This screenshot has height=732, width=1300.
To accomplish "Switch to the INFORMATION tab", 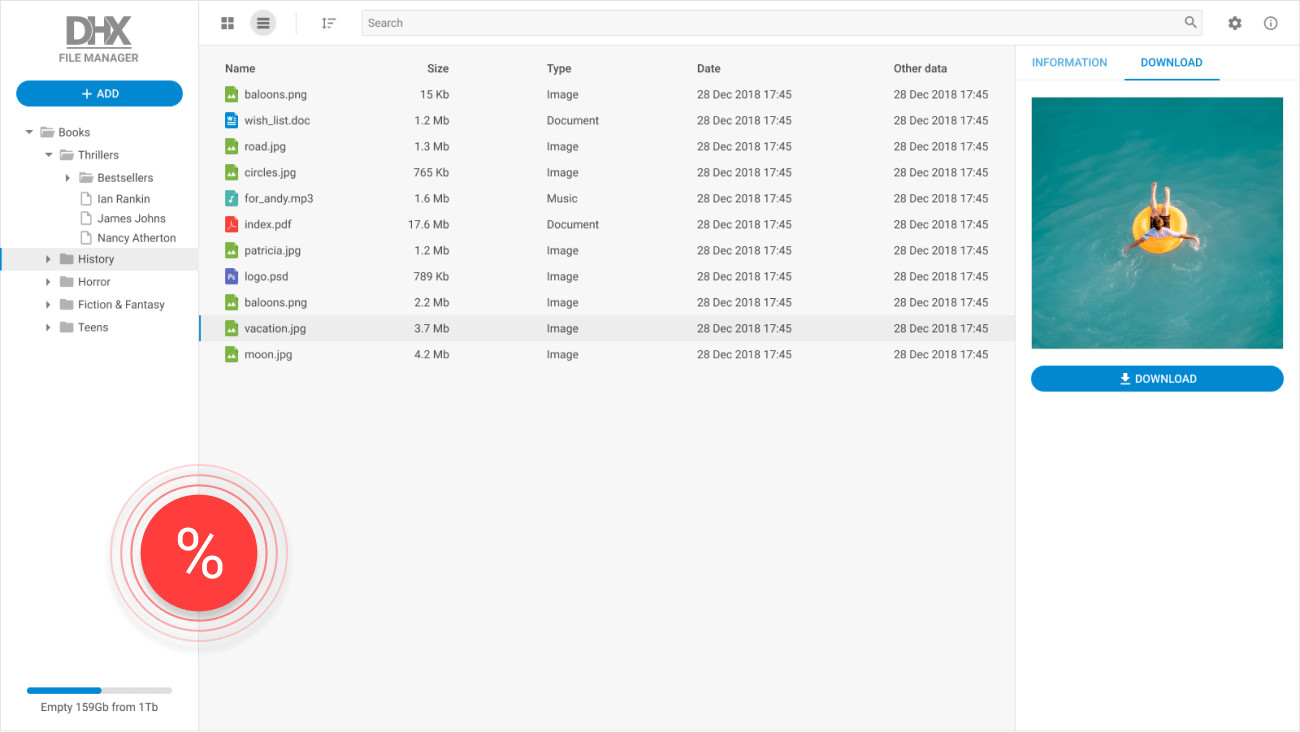I will pyautogui.click(x=1069, y=62).
